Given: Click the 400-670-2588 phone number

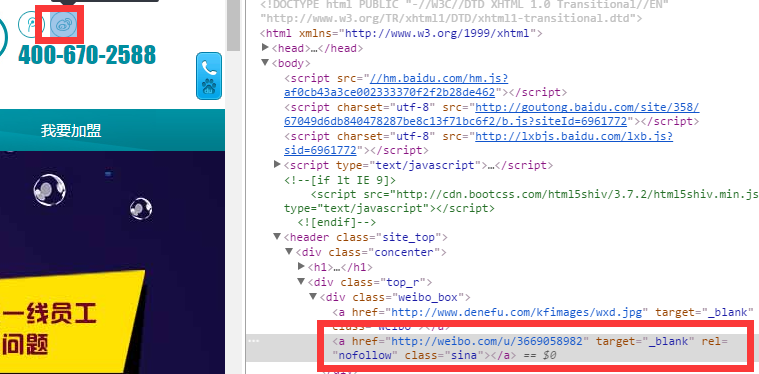Looking at the screenshot, I should coord(87,55).
